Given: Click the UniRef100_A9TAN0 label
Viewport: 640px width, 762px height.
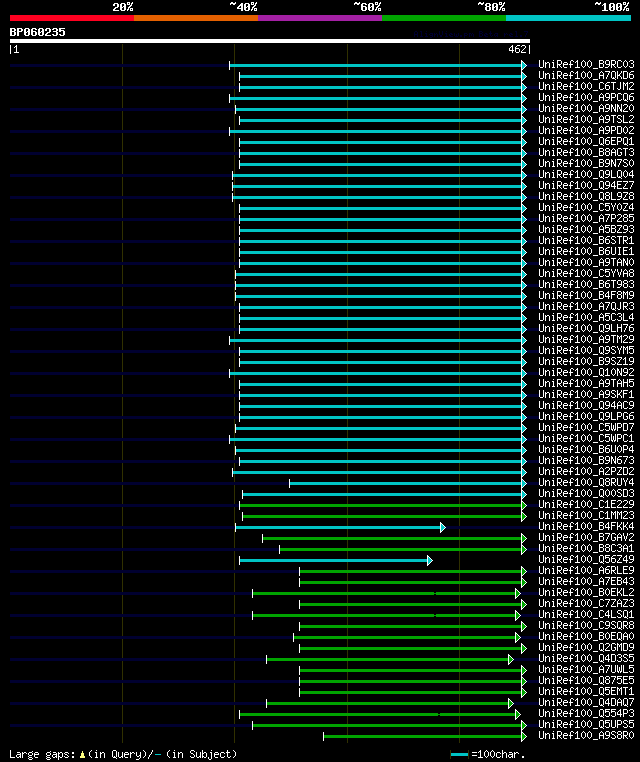Looking at the screenshot, I should pyautogui.click(x=586, y=262).
